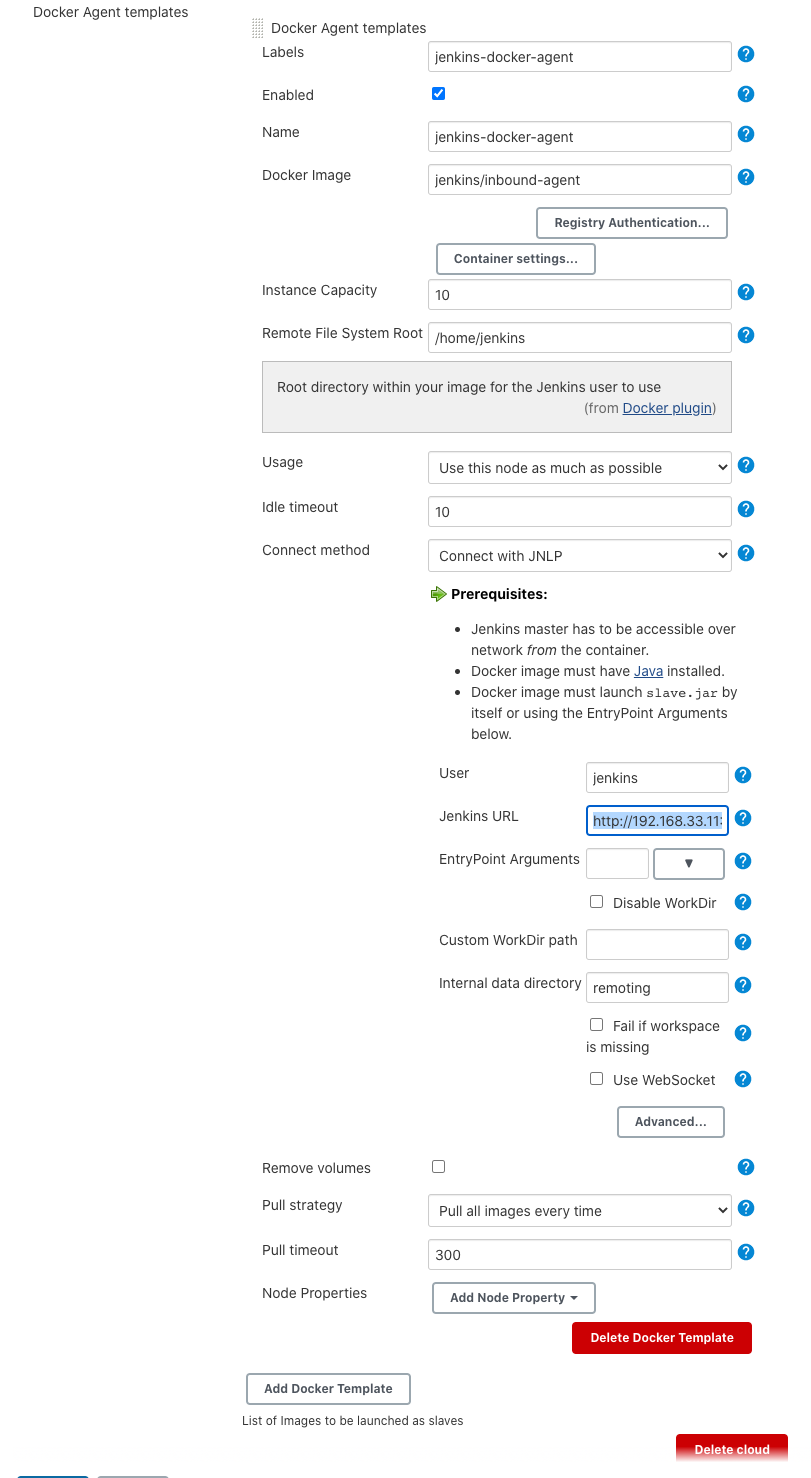Expand the EntryPoint Arguments dropdown arrow
Image resolution: width=811 pixels, height=1478 pixels.
click(688, 863)
